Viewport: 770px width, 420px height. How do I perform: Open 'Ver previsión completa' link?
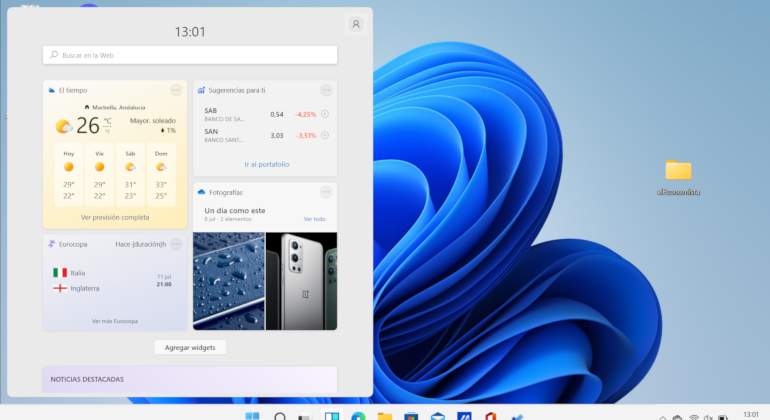point(115,217)
